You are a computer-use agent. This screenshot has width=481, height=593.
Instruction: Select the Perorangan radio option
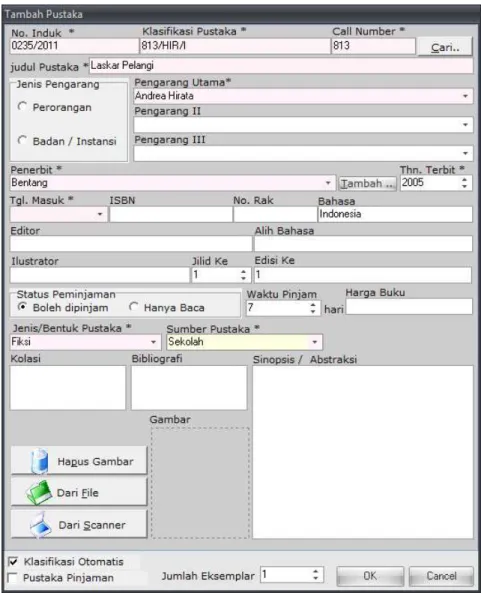tap(22, 107)
